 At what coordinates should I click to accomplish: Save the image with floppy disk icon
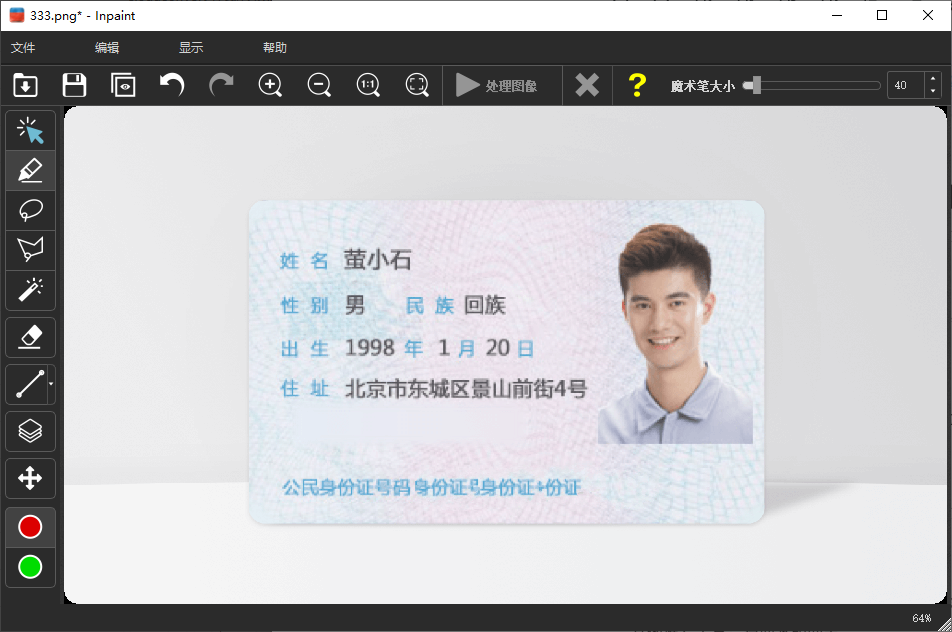pyautogui.click(x=74, y=86)
